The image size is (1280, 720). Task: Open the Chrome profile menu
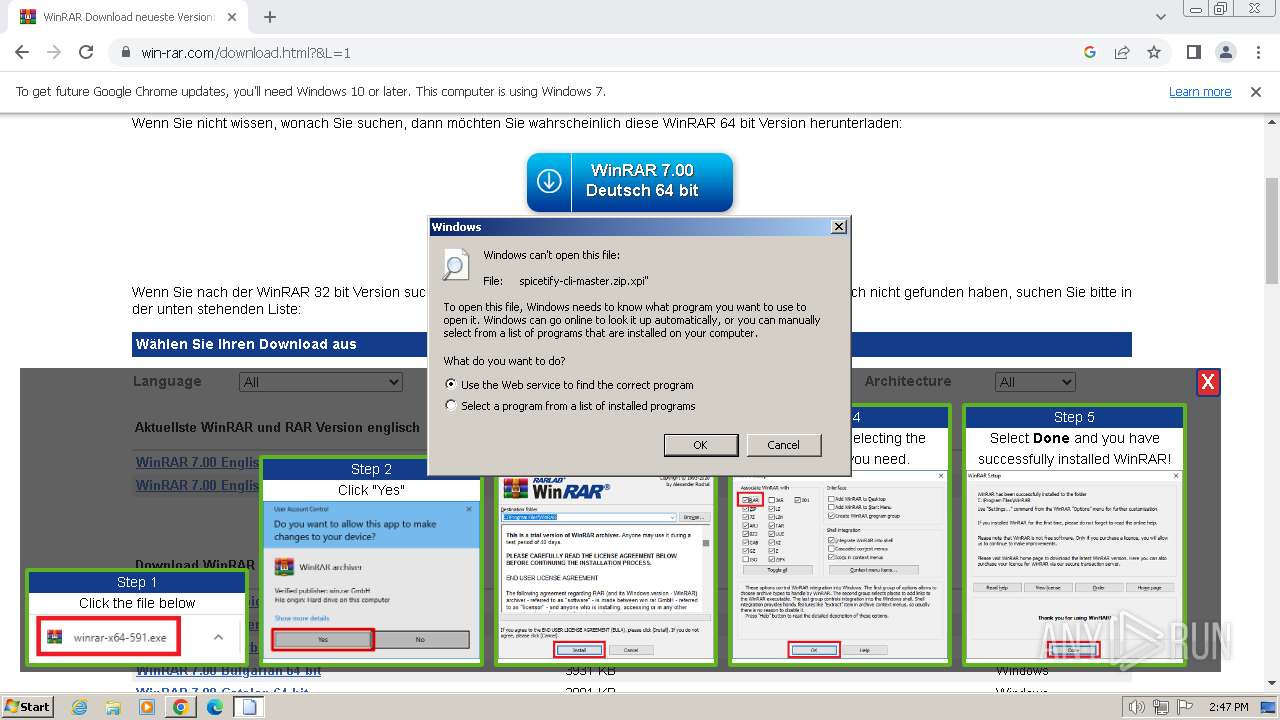[x=1226, y=52]
